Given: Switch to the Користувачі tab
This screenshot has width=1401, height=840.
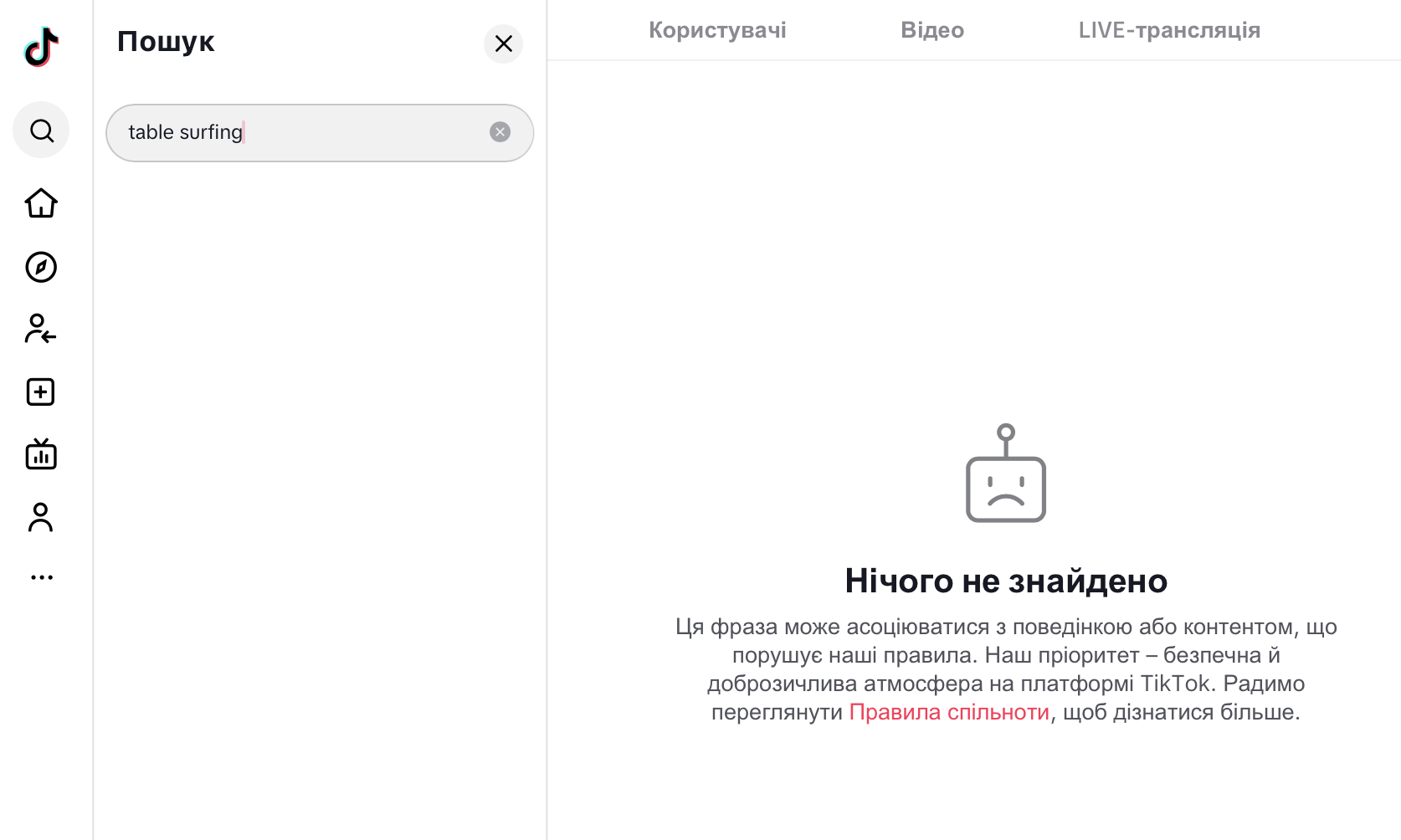Looking at the screenshot, I should pyautogui.click(x=717, y=31).
